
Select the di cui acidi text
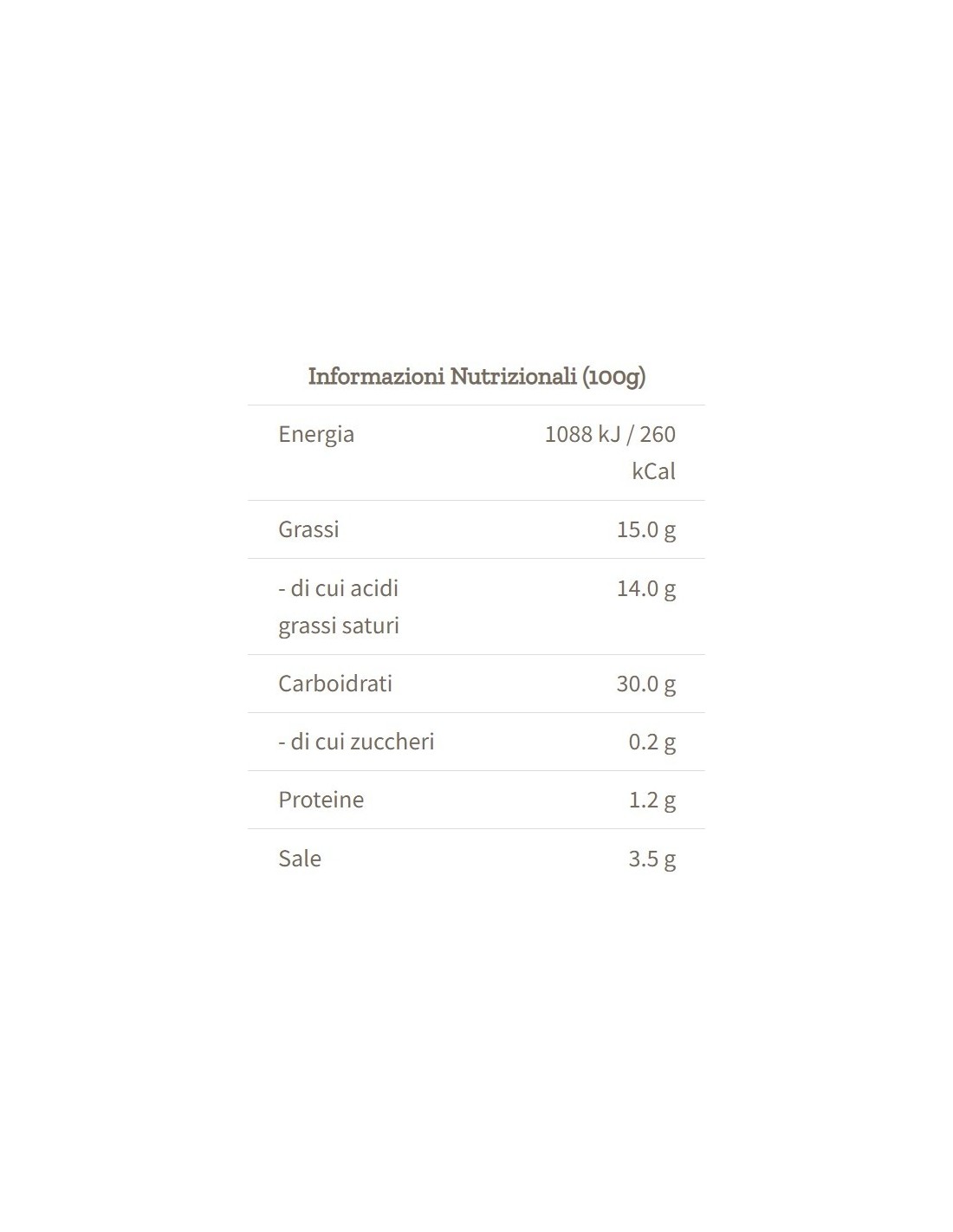[x=339, y=588]
